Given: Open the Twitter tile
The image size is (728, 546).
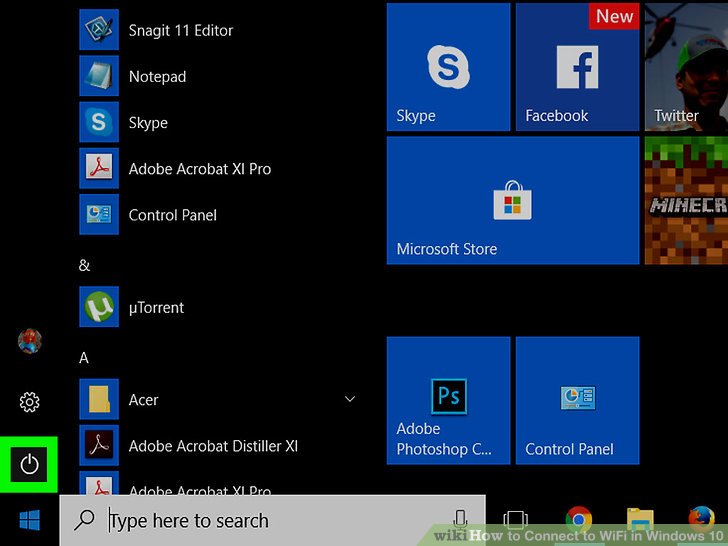Looking at the screenshot, I should pyautogui.click(x=686, y=67).
